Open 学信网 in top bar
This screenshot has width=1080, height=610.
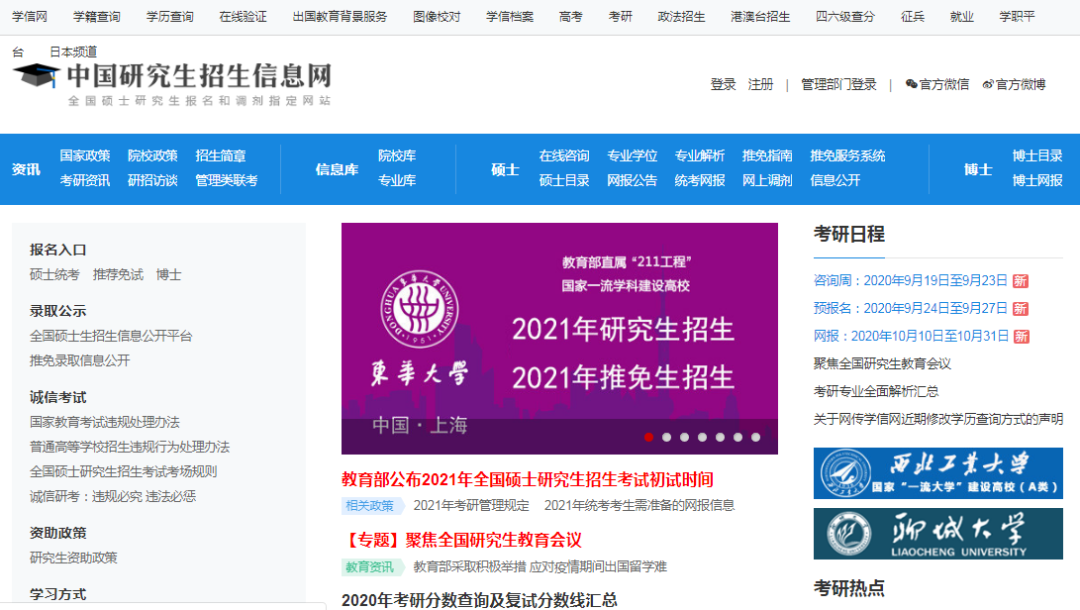coord(30,17)
